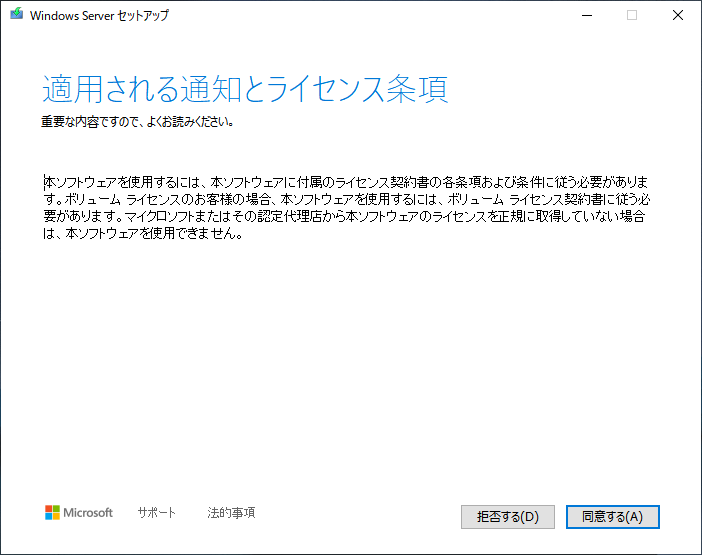Viewport: 702px width, 555px height.
Task: Minimize the setup window
Action: pos(587,15)
